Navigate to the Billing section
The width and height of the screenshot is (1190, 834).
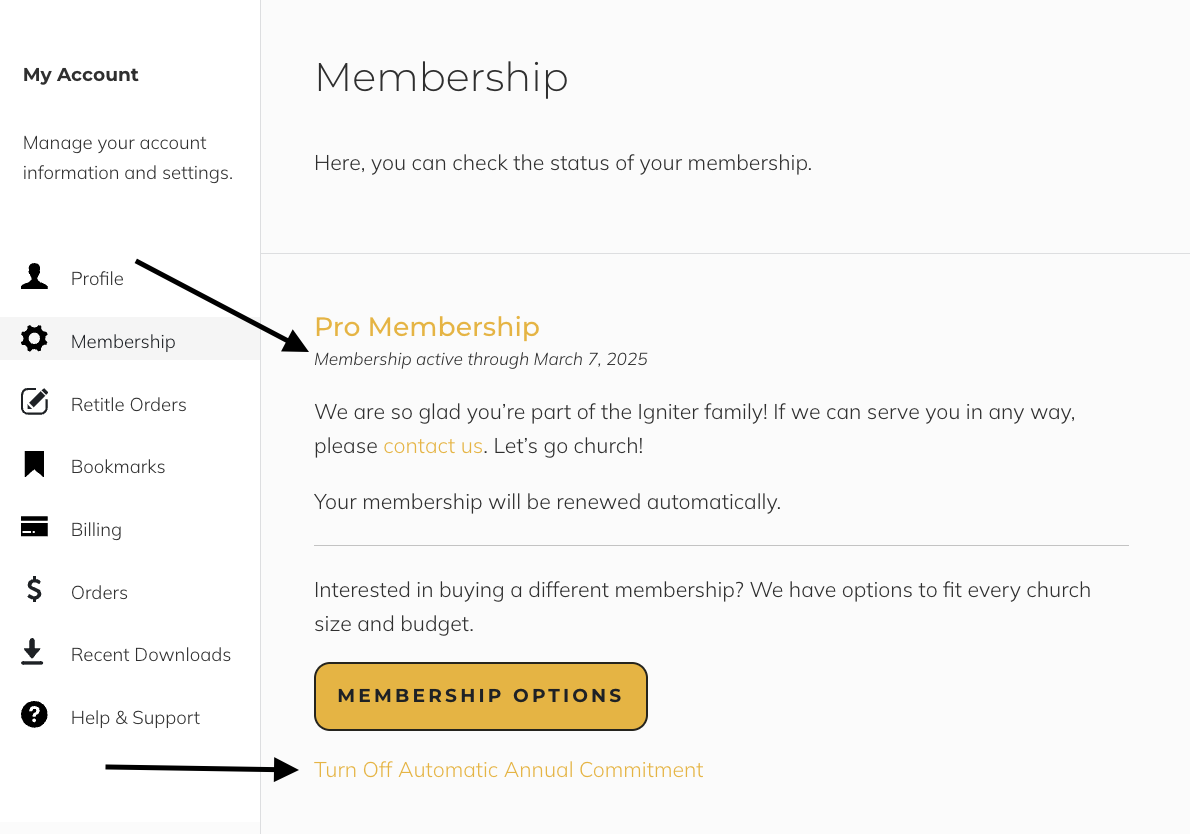pos(96,530)
